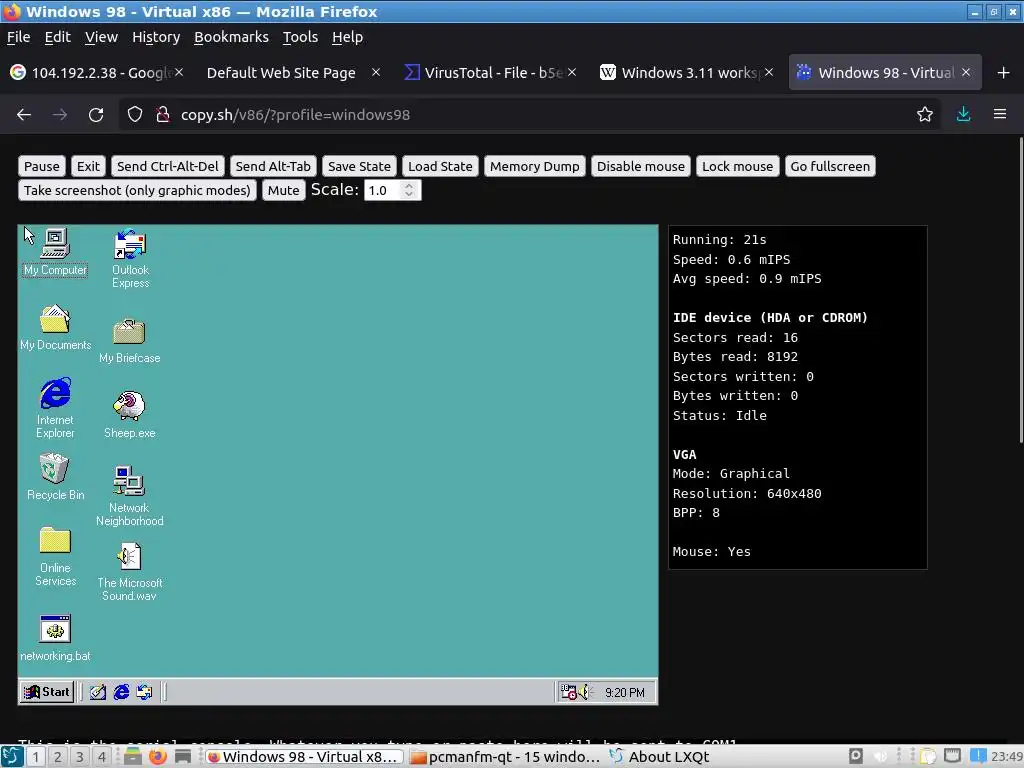This screenshot has width=1024, height=768.
Task: Switch to the About LXQt taskbar window
Action: pos(660,757)
